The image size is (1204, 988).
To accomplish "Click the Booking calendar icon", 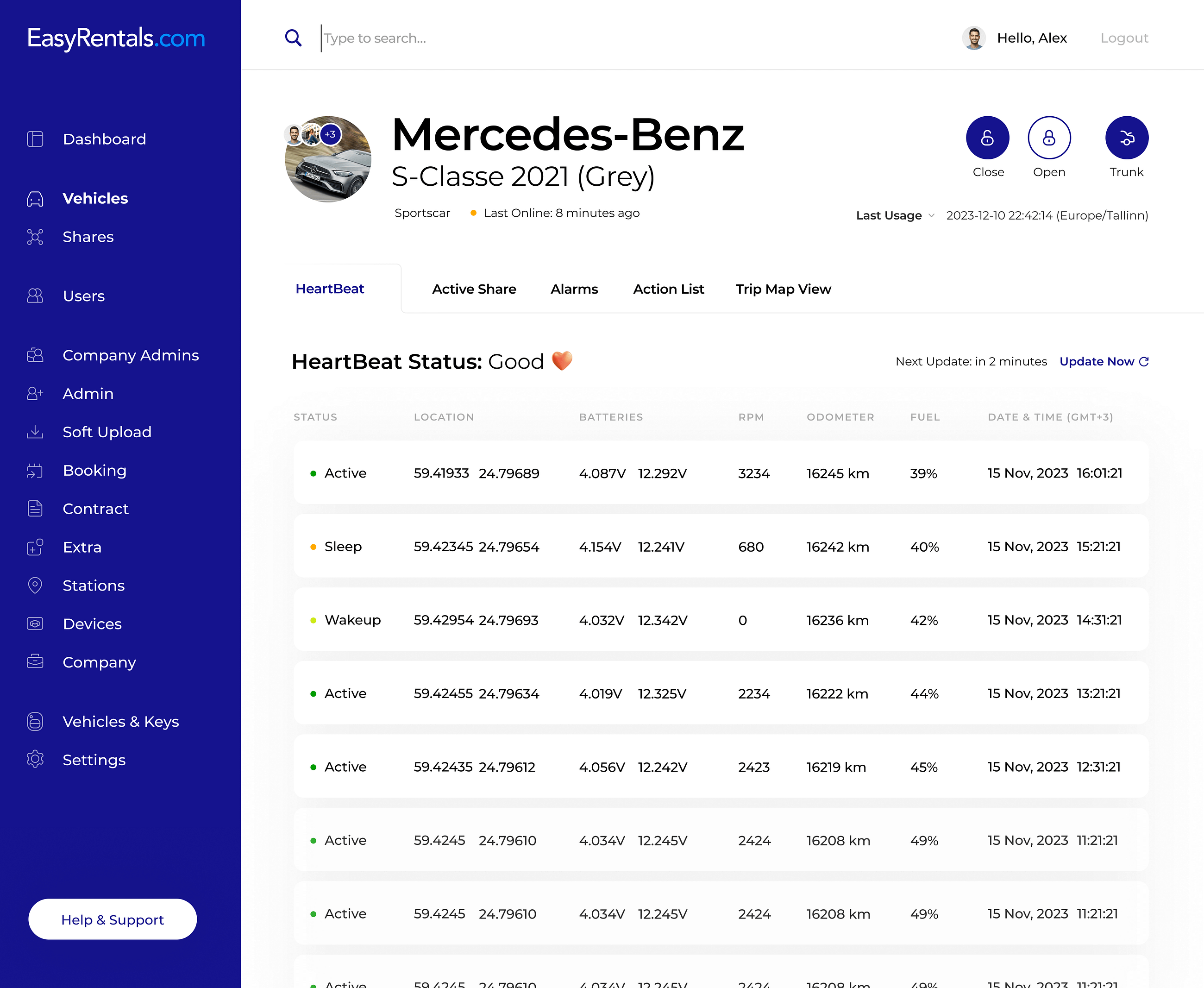I will coord(35,471).
